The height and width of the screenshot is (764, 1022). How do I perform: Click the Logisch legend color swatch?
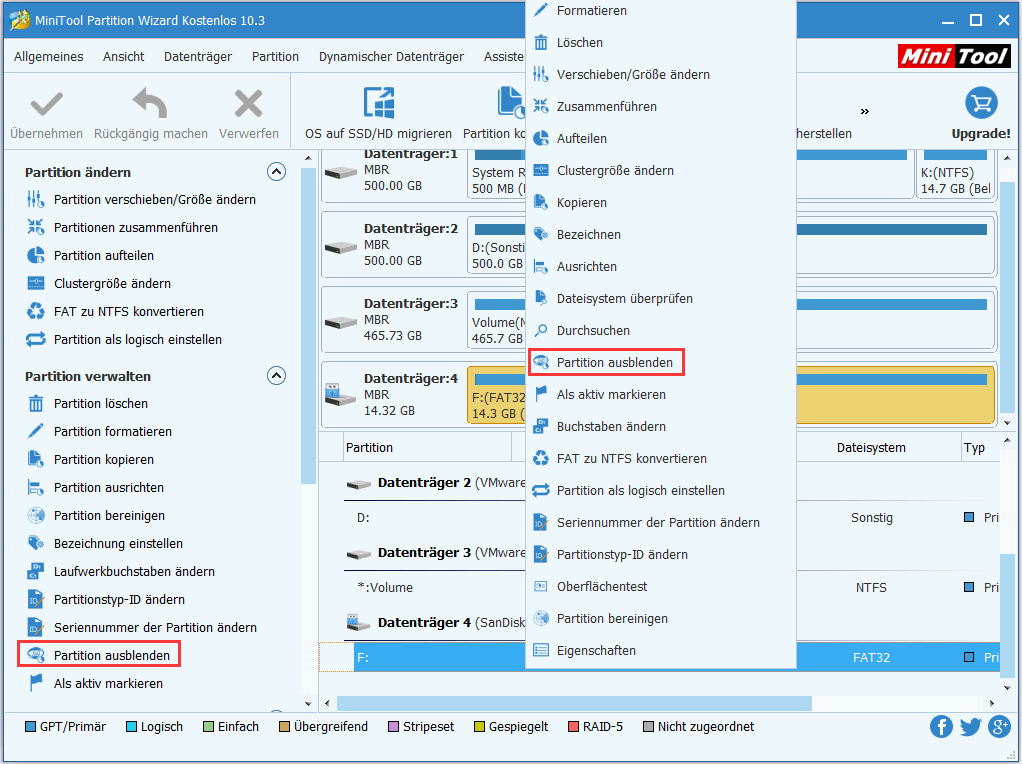(131, 726)
